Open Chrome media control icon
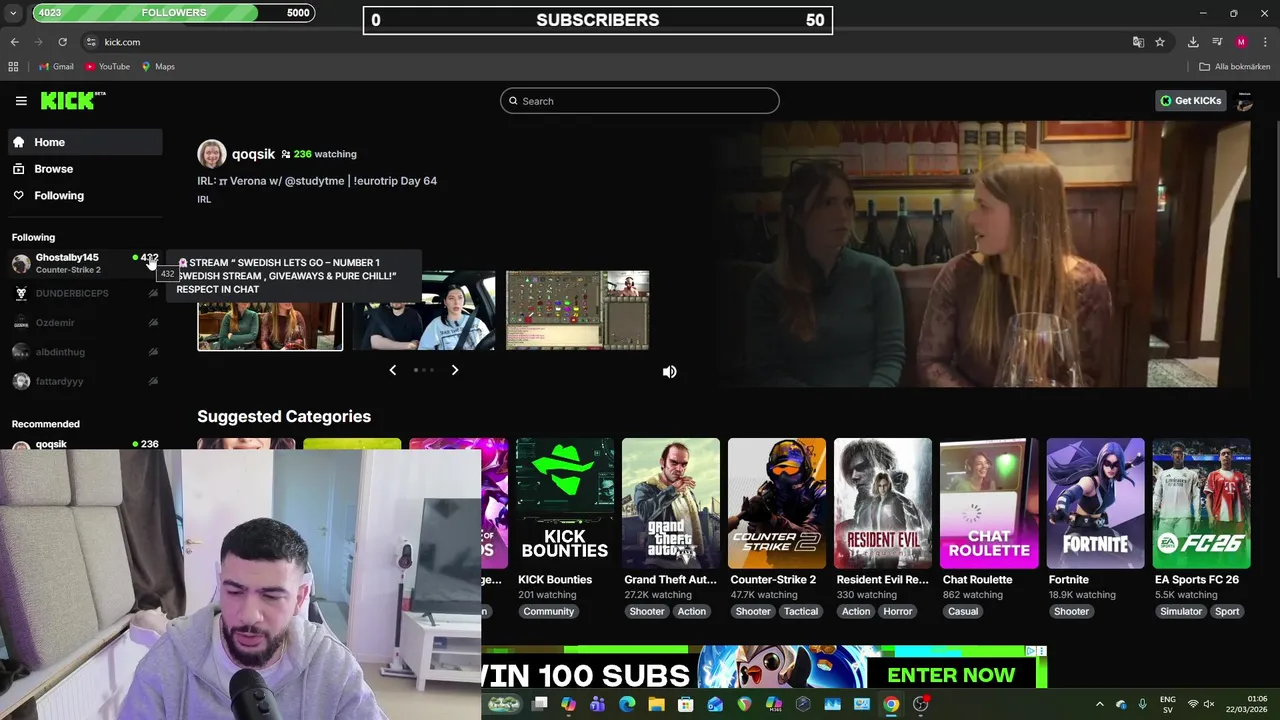 [x=1217, y=42]
